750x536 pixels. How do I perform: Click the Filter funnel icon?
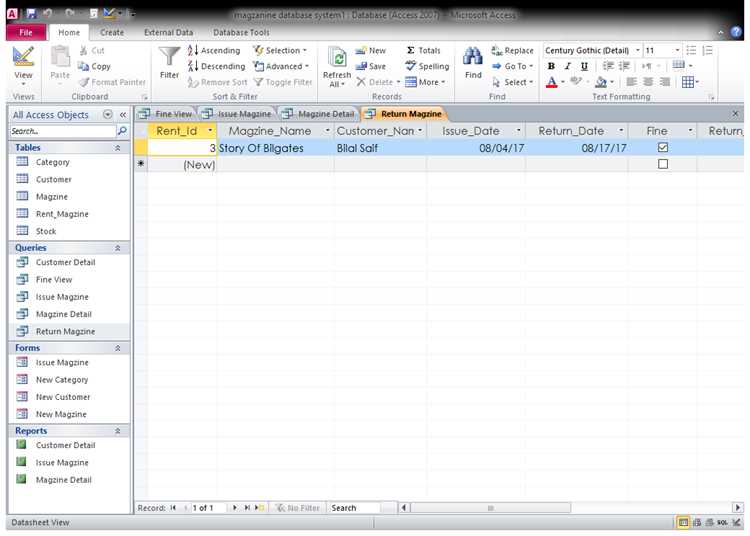[x=169, y=57]
